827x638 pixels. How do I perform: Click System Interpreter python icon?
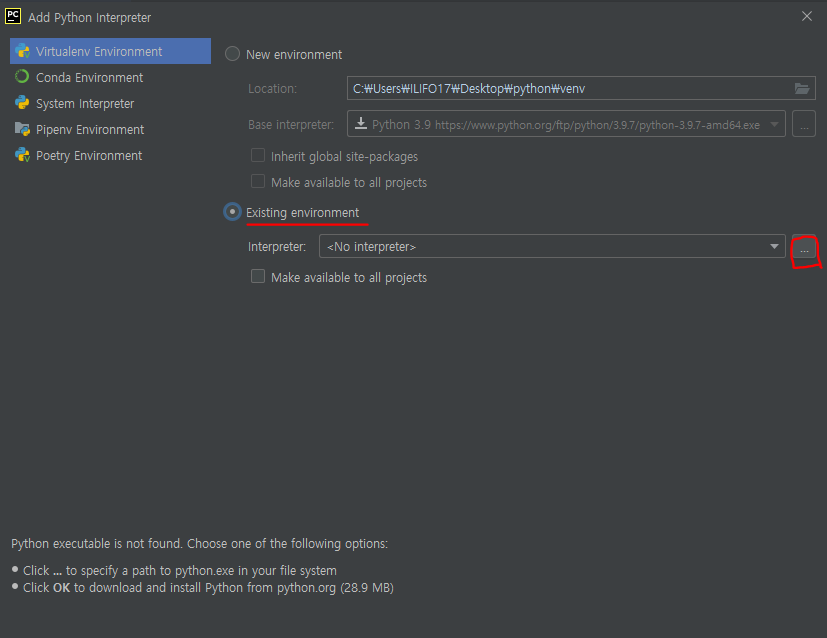point(22,103)
